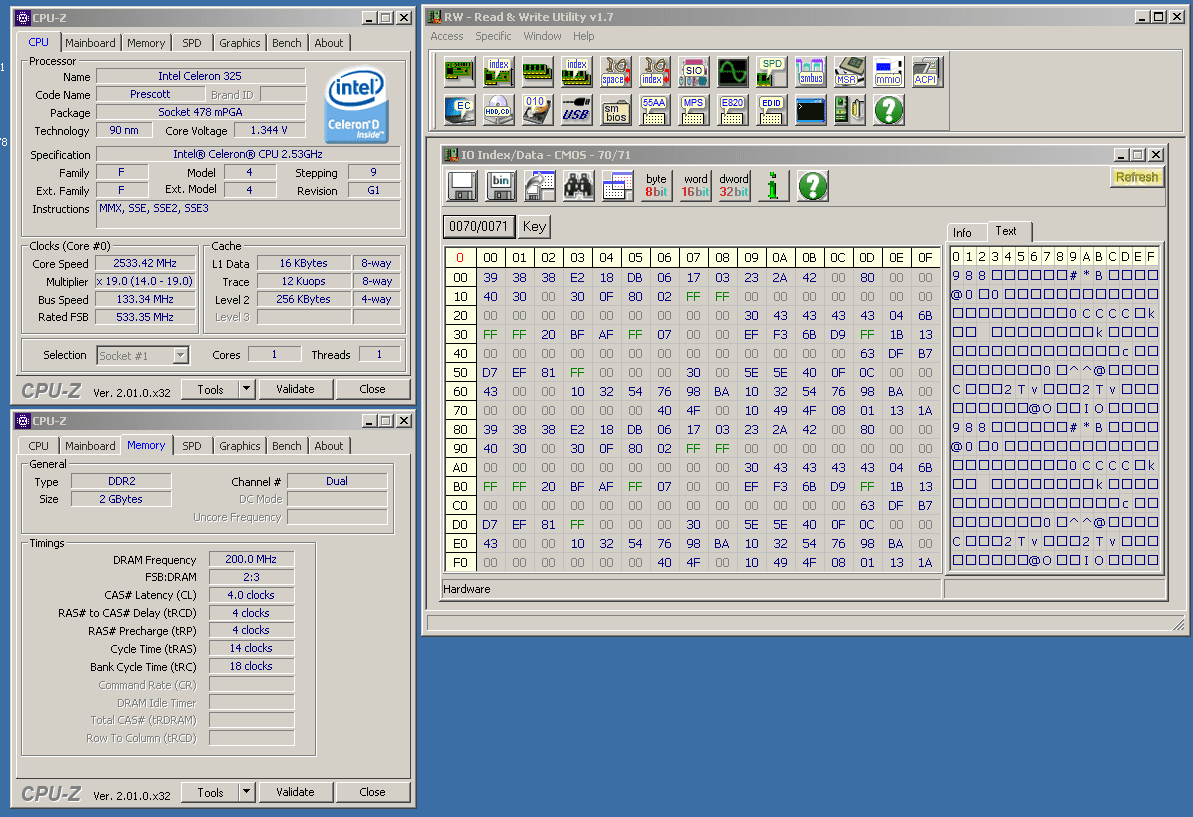
Task: Click the 0070/0071 port button
Action: 479,226
